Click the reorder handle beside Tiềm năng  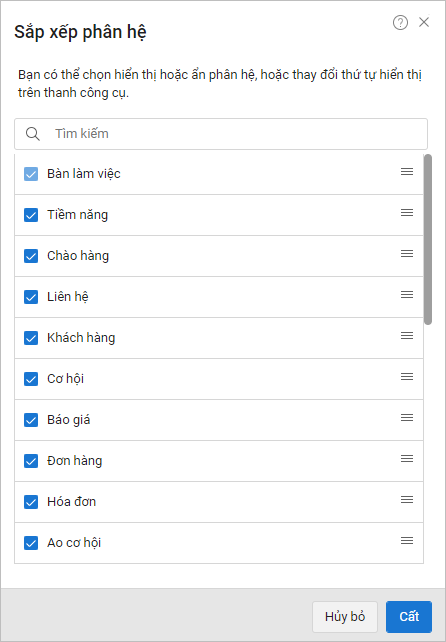[407, 212]
